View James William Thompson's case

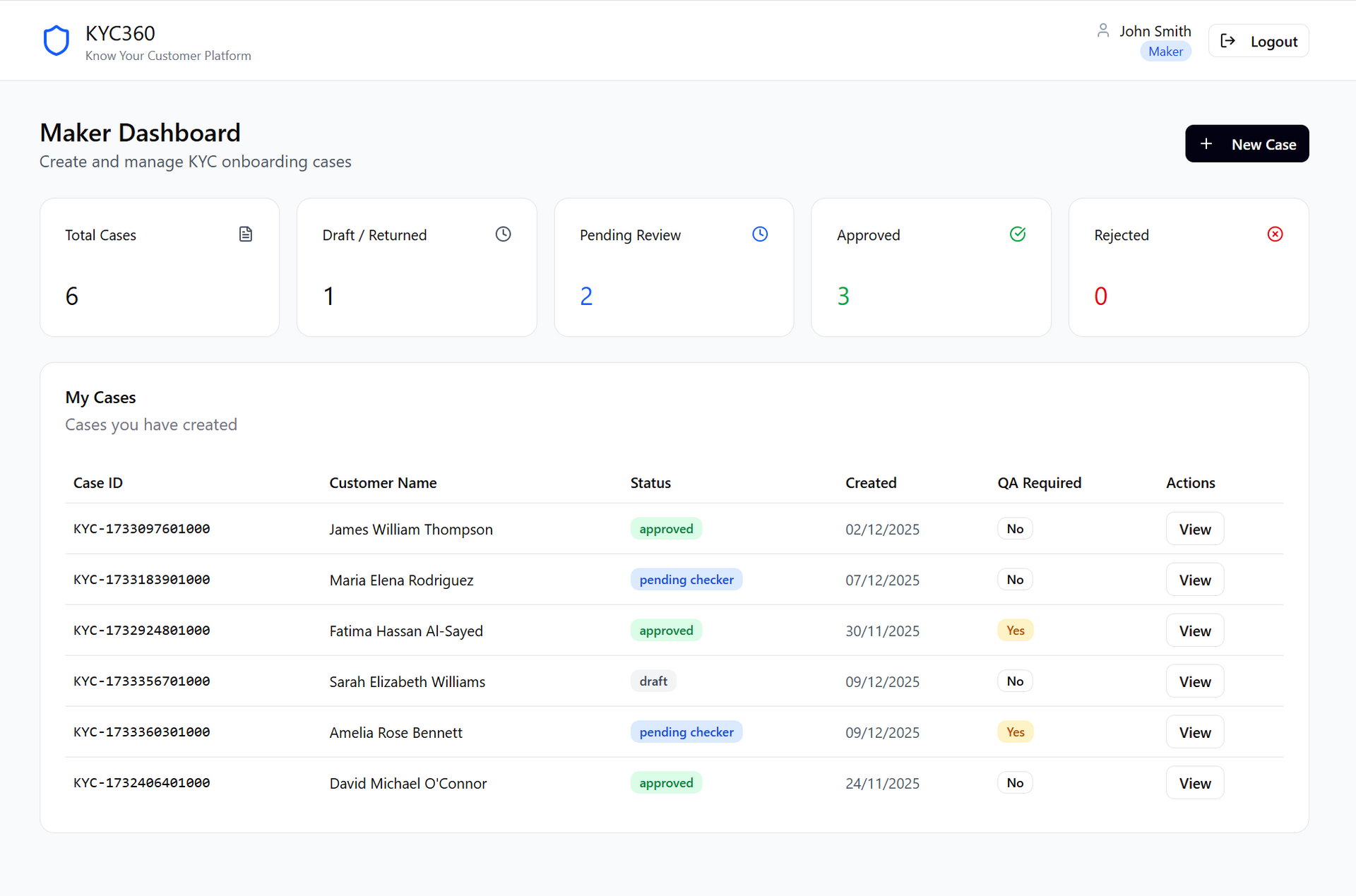[x=1194, y=529]
